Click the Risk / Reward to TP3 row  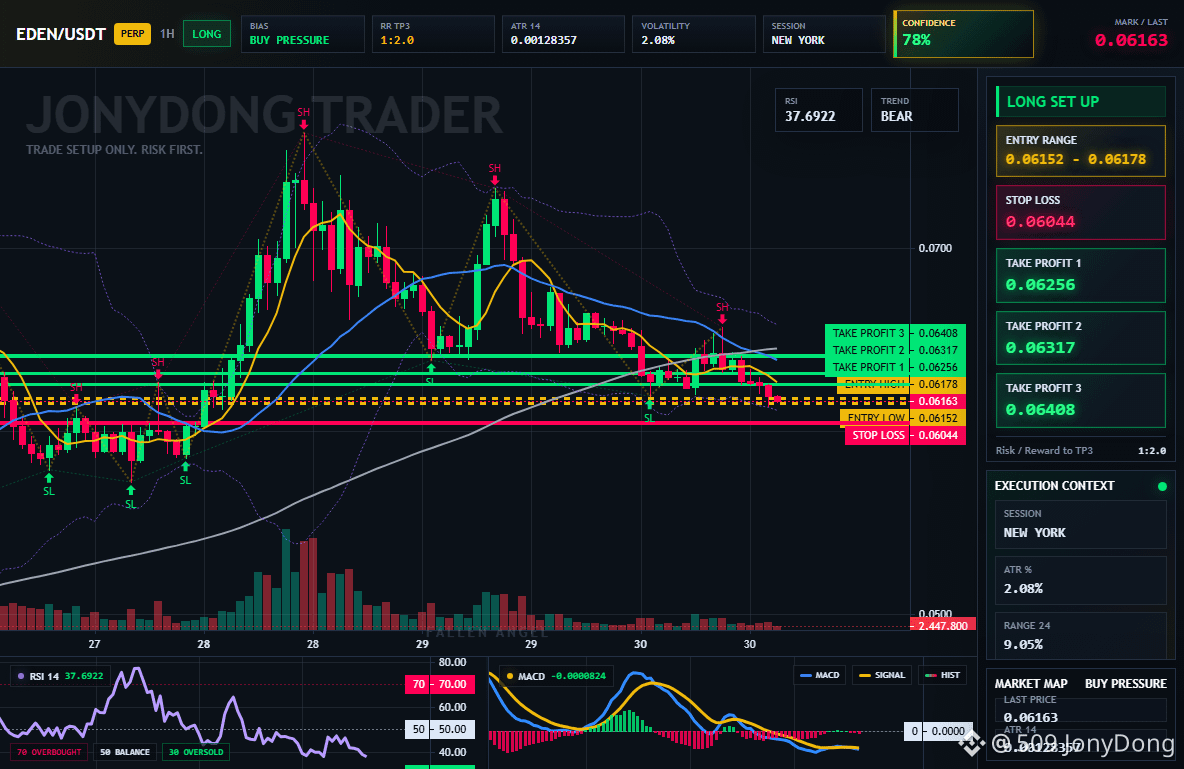pos(1081,450)
